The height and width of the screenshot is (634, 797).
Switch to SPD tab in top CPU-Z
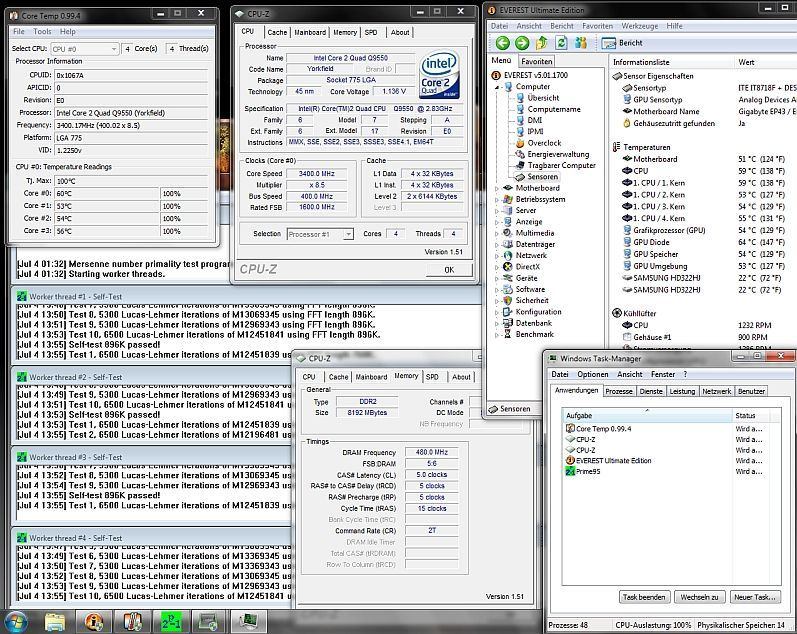[x=371, y=32]
